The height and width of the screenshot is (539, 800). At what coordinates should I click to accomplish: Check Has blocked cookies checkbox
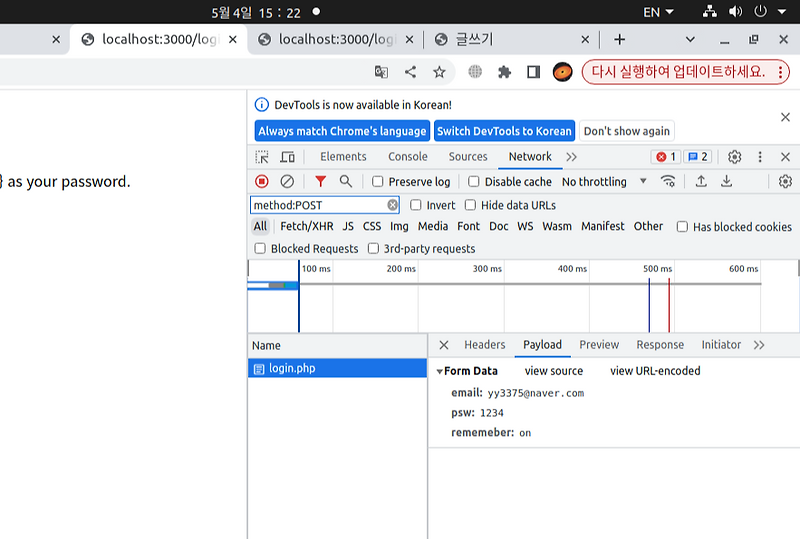(x=682, y=227)
